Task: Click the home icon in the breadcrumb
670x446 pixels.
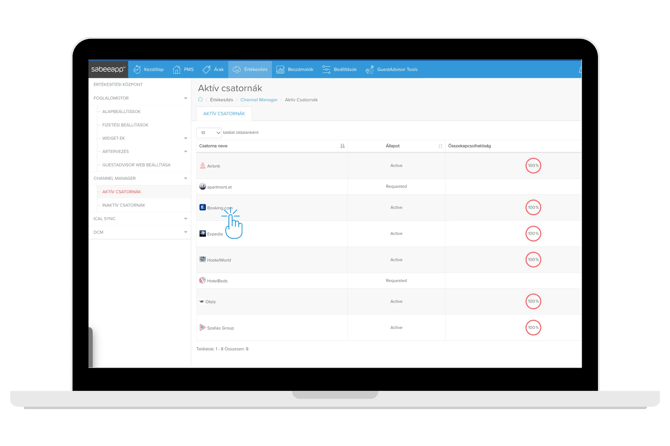Action: pos(201,100)
